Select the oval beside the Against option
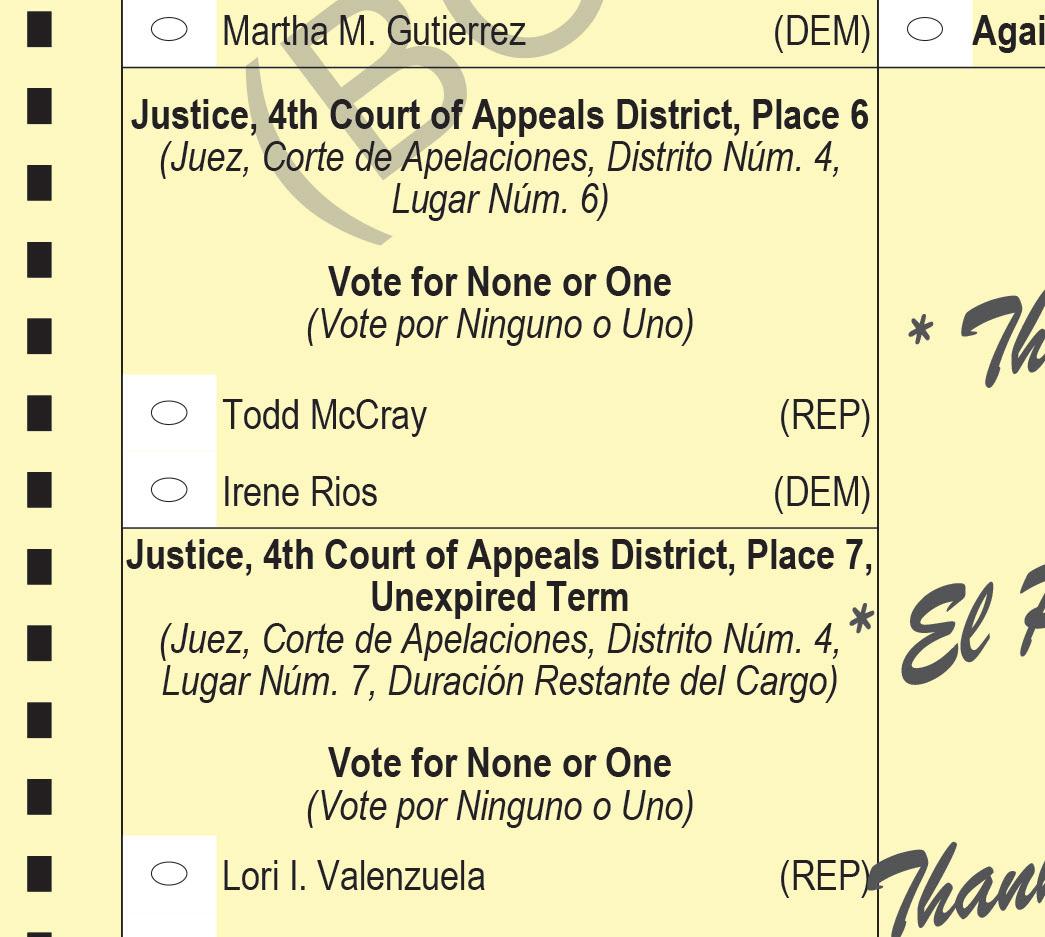Screen dimensions: 1045x937 pos(925,29)
